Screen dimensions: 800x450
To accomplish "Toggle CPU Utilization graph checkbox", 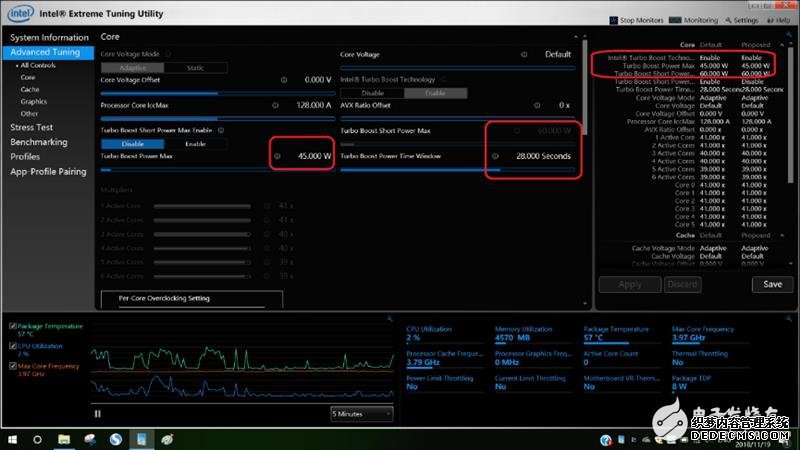I will coord(13,345).
